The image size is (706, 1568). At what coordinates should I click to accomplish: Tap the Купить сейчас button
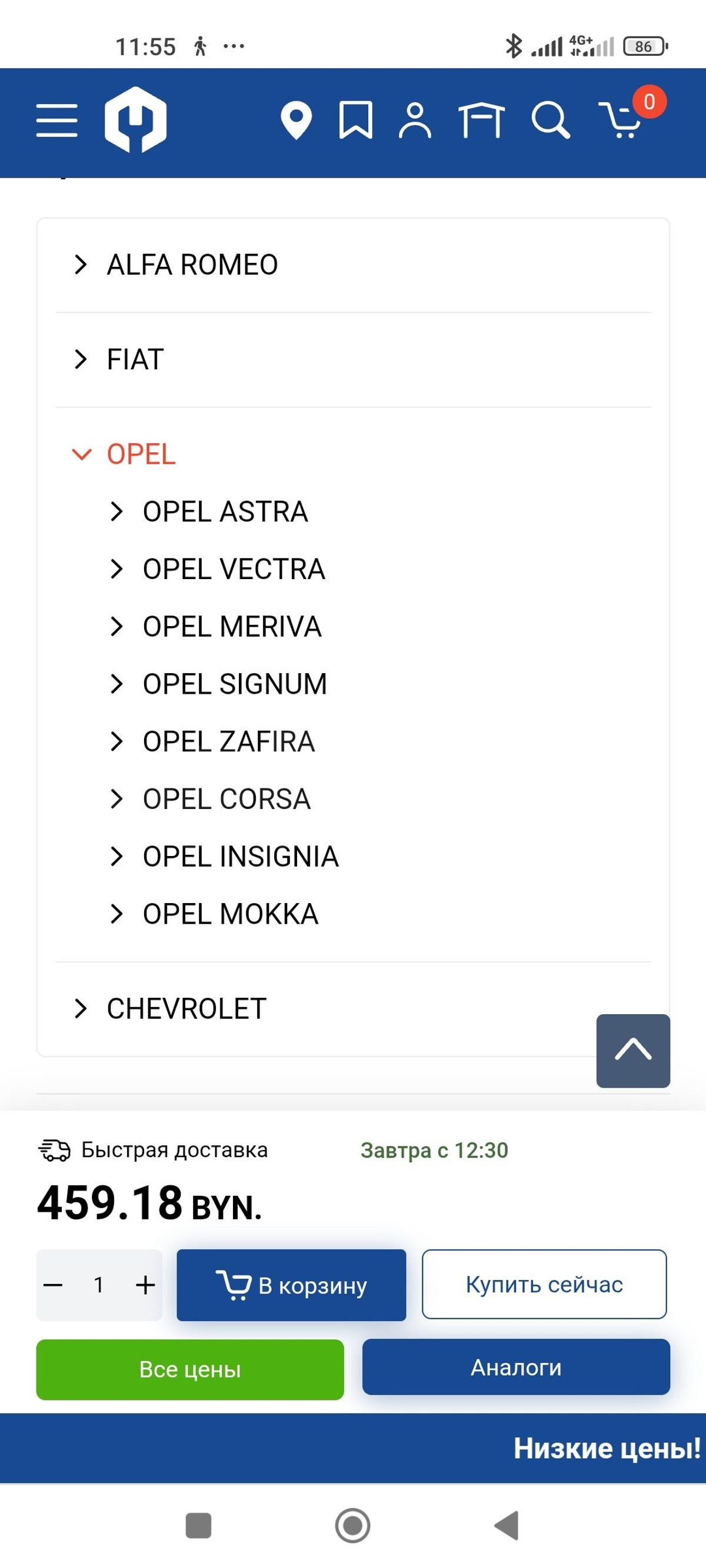[544, 1285]
